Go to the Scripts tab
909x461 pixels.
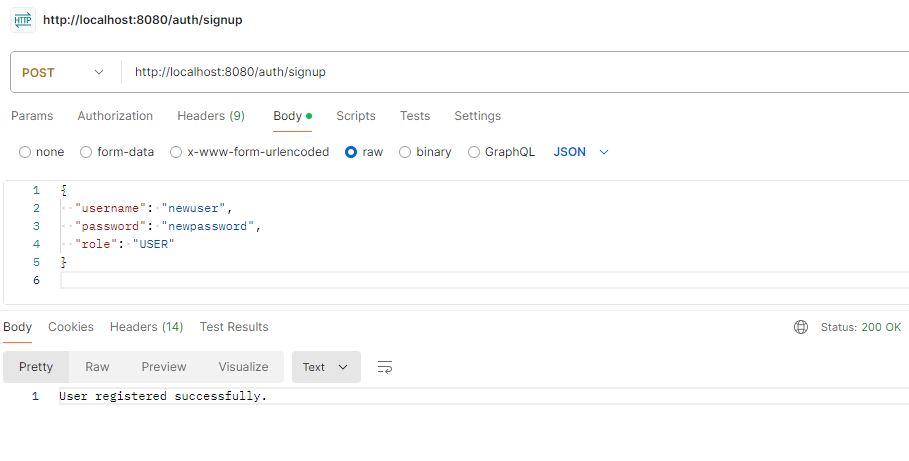356,116
